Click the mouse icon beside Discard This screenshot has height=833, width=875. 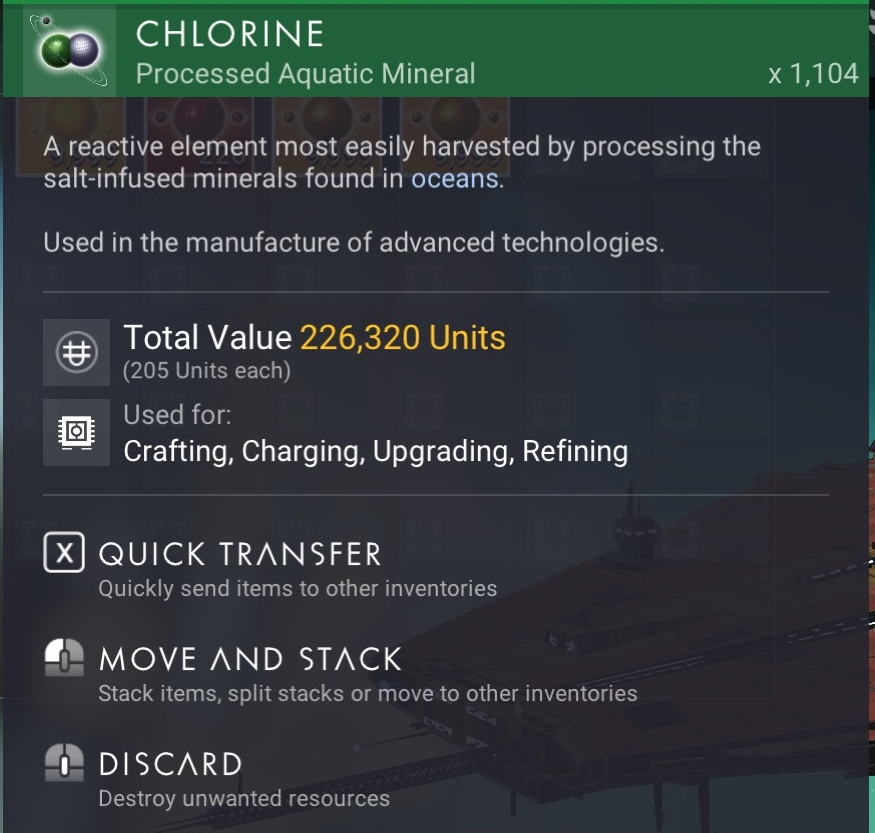click(64, 762)
